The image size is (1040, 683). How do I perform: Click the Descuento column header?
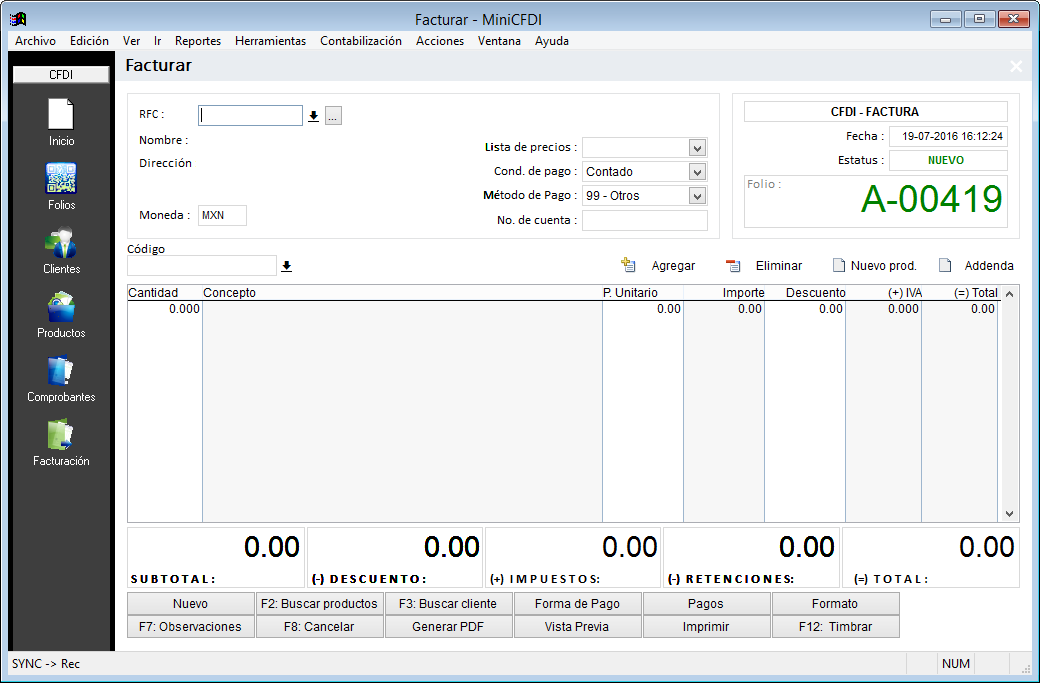tap(805, 293)
